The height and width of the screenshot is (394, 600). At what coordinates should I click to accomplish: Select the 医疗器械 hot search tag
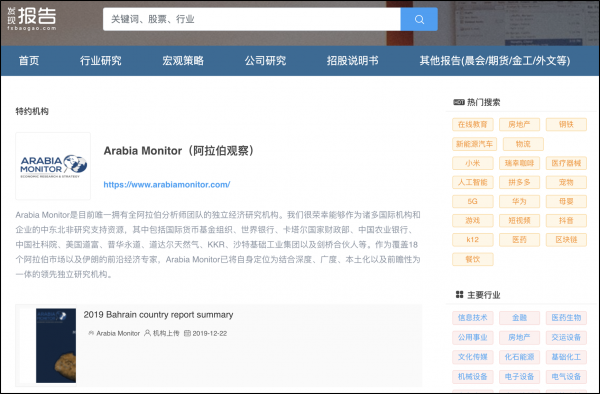tap(566, 163)
